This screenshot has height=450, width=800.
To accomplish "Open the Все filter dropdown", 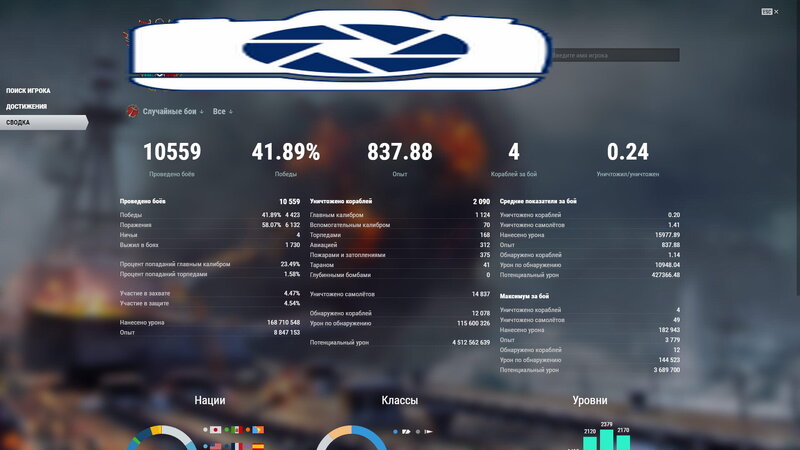I will point(222,111).
